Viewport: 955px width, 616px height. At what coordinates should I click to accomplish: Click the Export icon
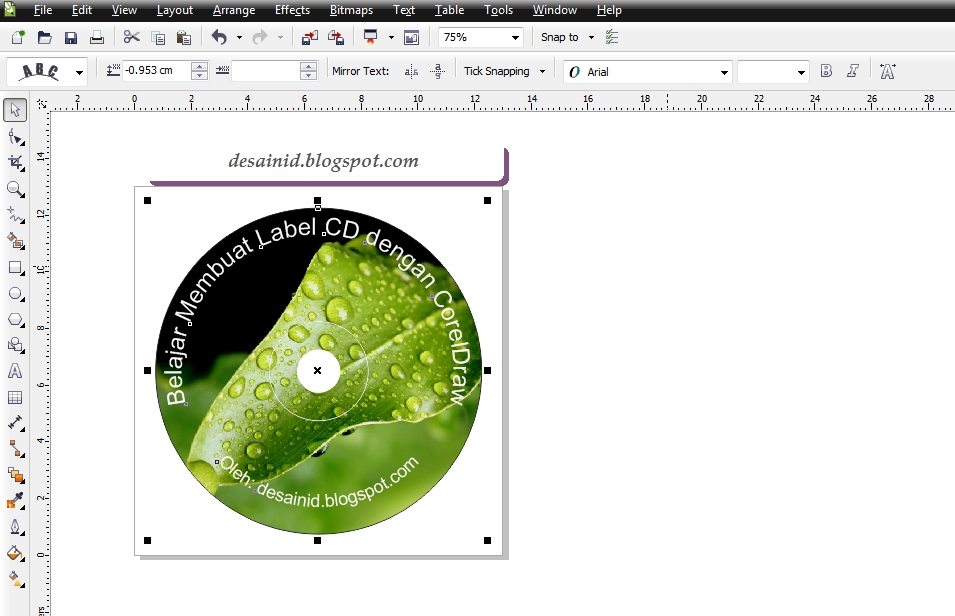pyautogui.click(x=336, y=38)
